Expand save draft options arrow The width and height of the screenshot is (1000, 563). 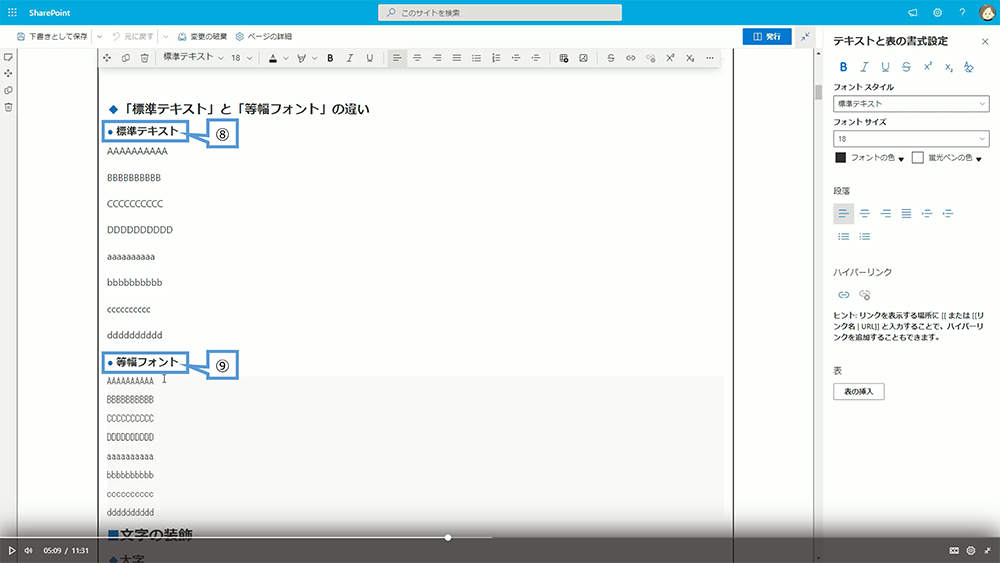(99, 37)
